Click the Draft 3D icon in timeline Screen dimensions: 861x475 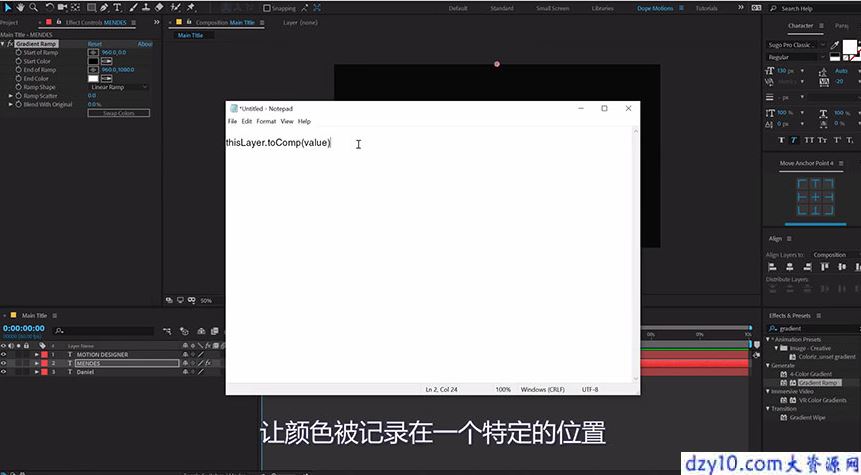coord(184,331)
